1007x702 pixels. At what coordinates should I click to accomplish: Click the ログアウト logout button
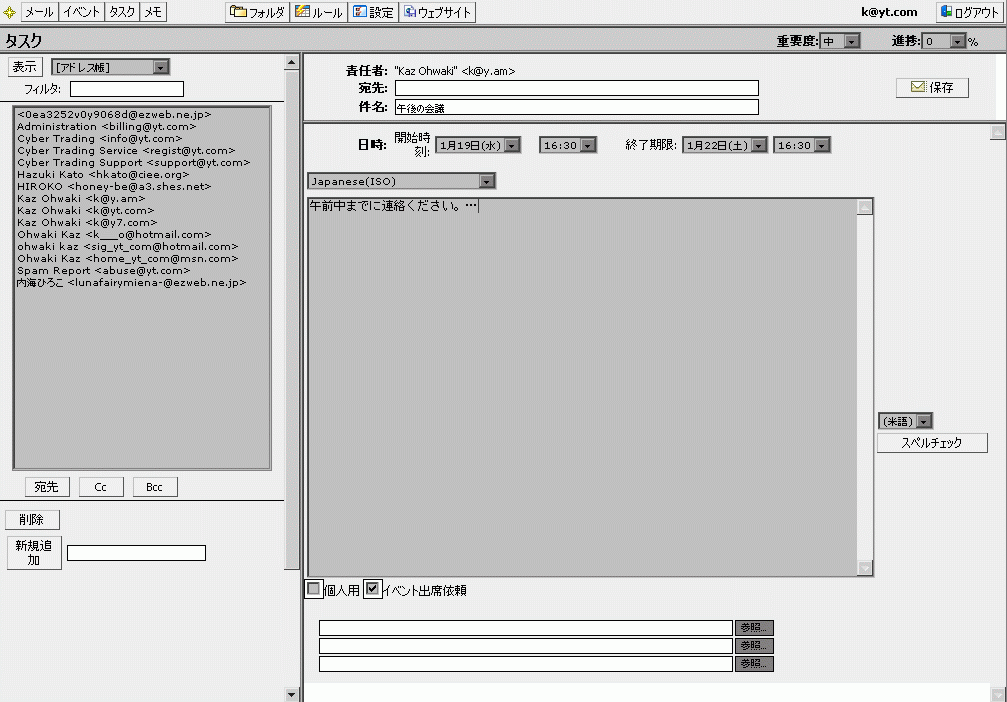pos(969,13)
